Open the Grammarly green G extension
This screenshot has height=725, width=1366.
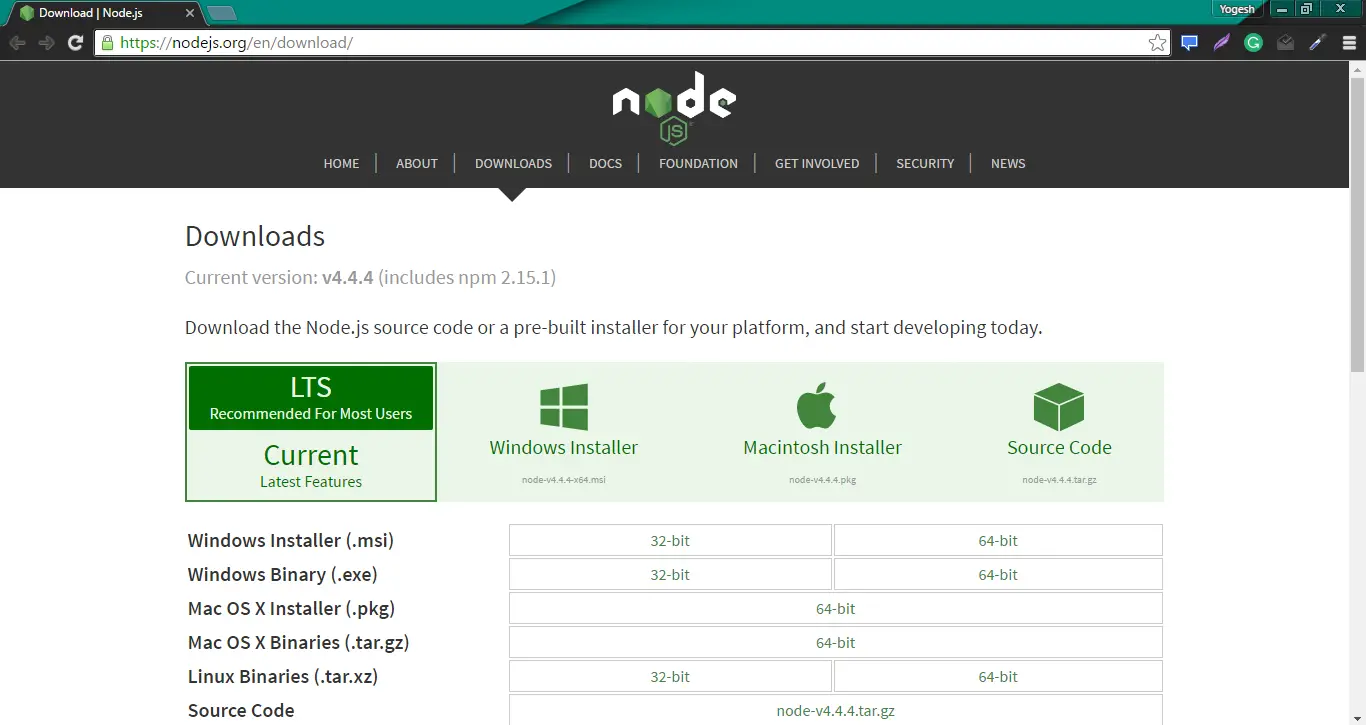[1253, 43]
